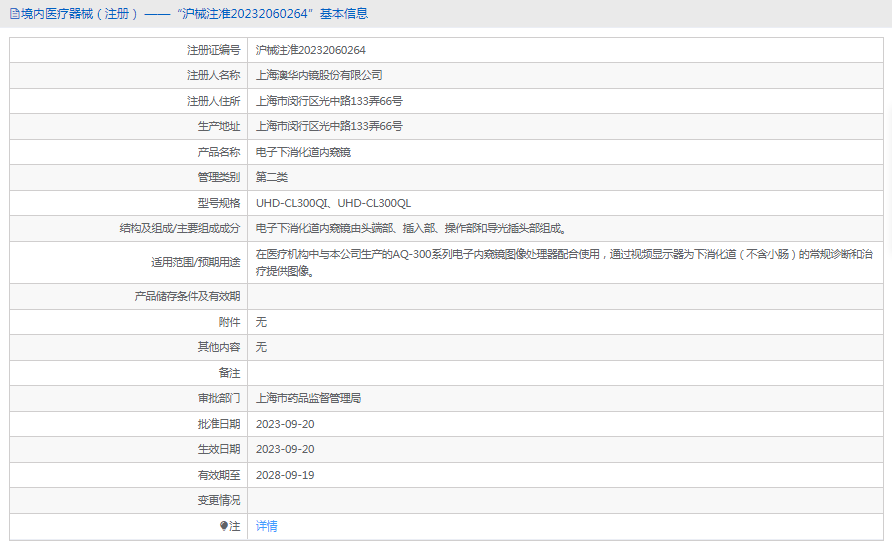Open the 详情 link
Viewport: 892px width, 545px height.
(x=266, y=526)
